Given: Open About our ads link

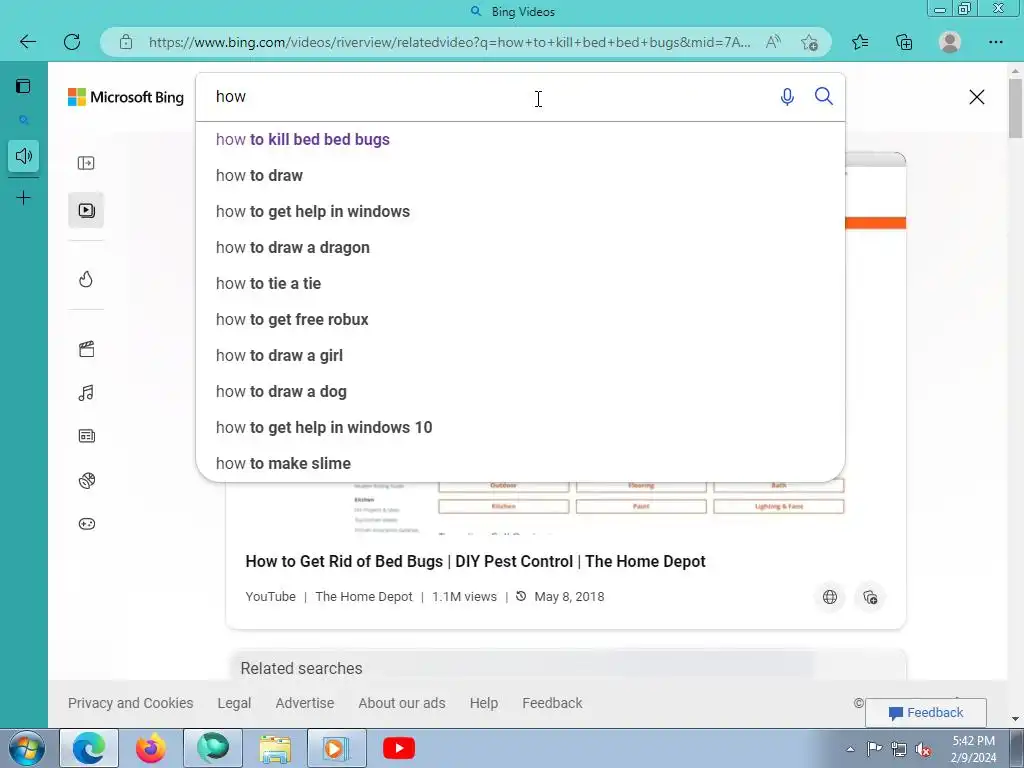Looking at the screenshot, I should tap(402, 703).
